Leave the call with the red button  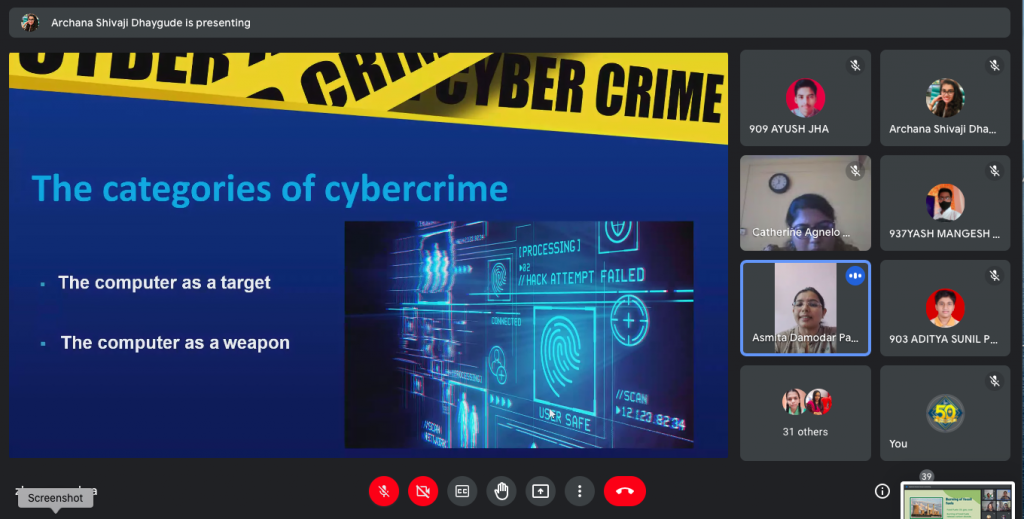(625, 491)
